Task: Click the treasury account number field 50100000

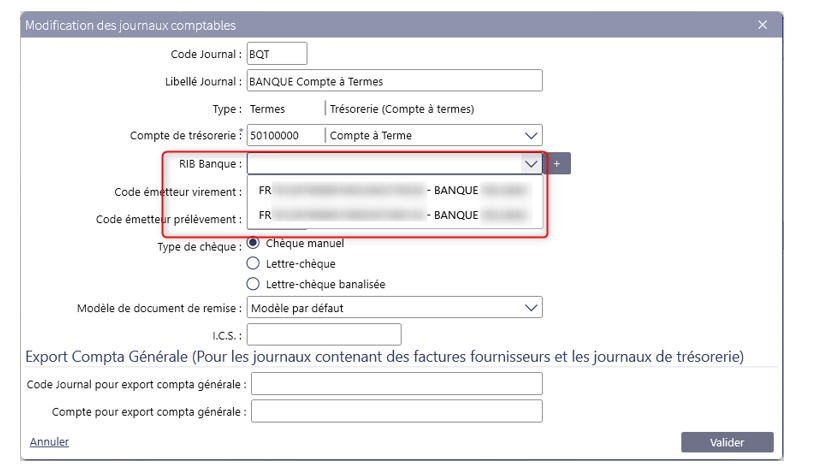Action: (x=286, y=135)
